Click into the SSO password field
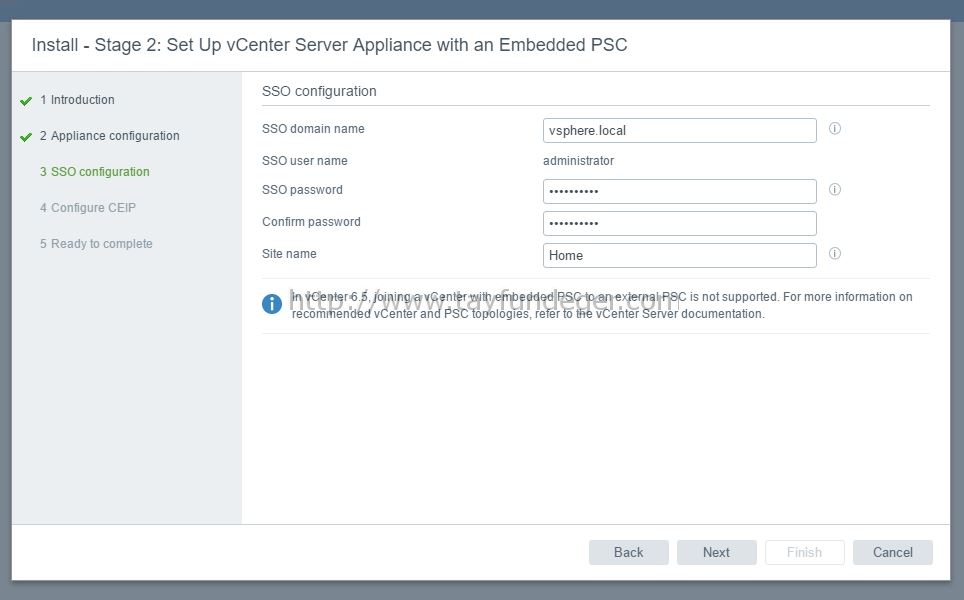The image size is (964, 600). pyautogui.click(x=679, y=191)
